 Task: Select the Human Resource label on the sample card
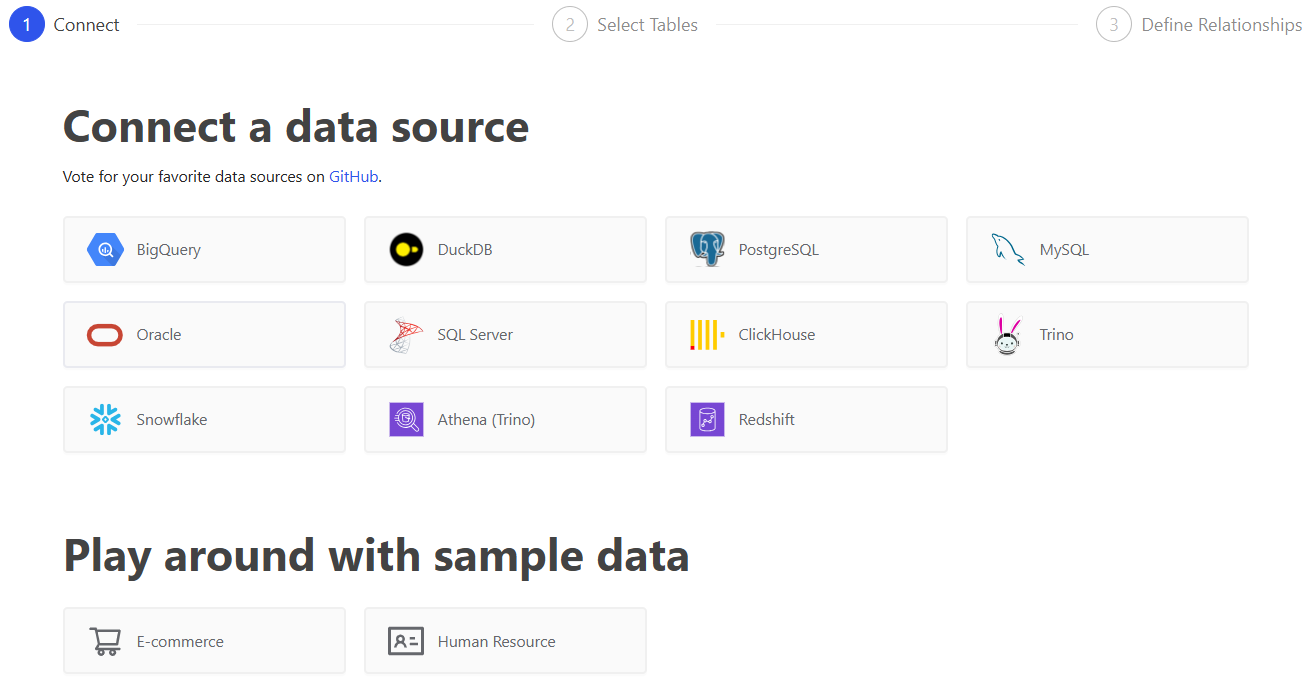[x=497, y=642]
